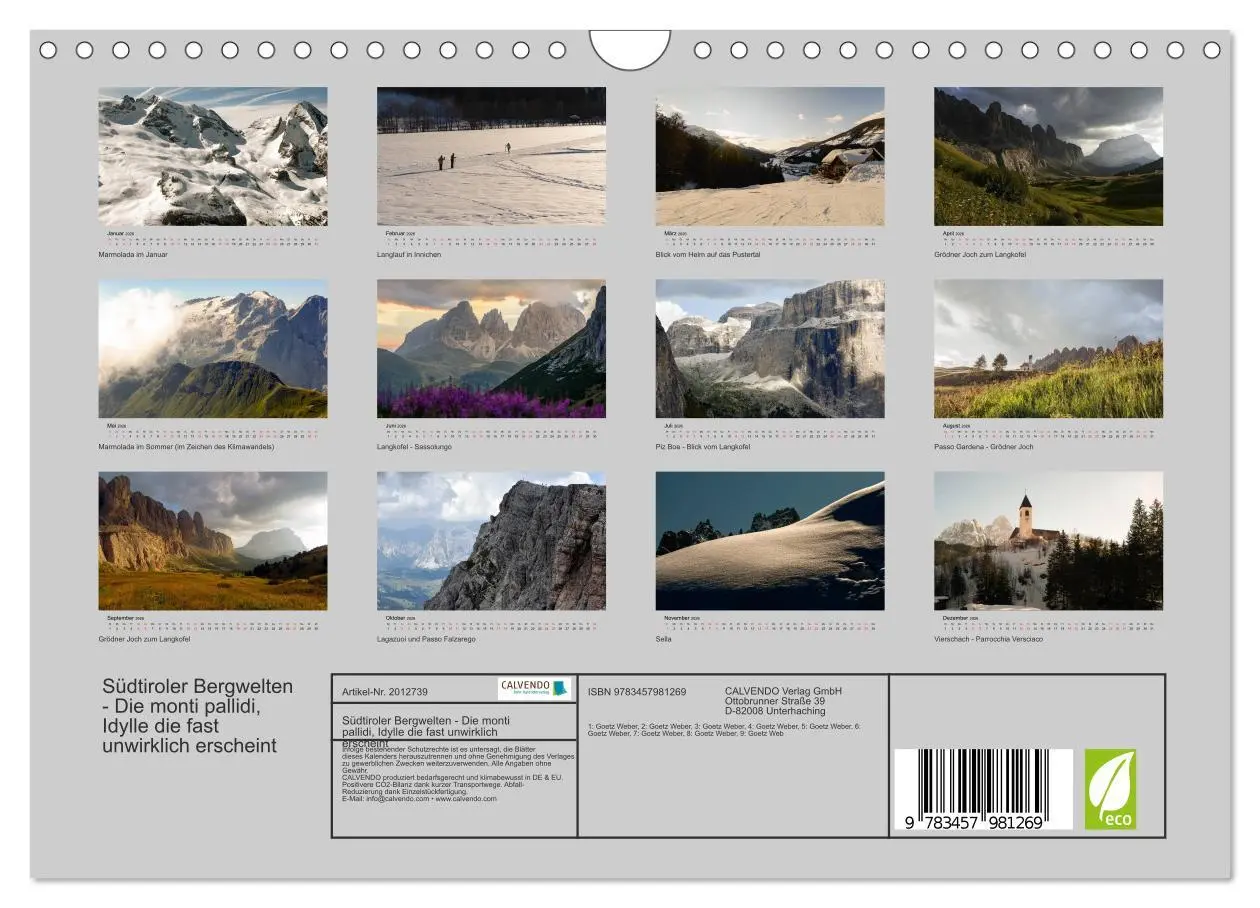The width and height of the screenshot is (1260, 908).
Task: Click the caption 'Sella'
Action: click(664, 639)
